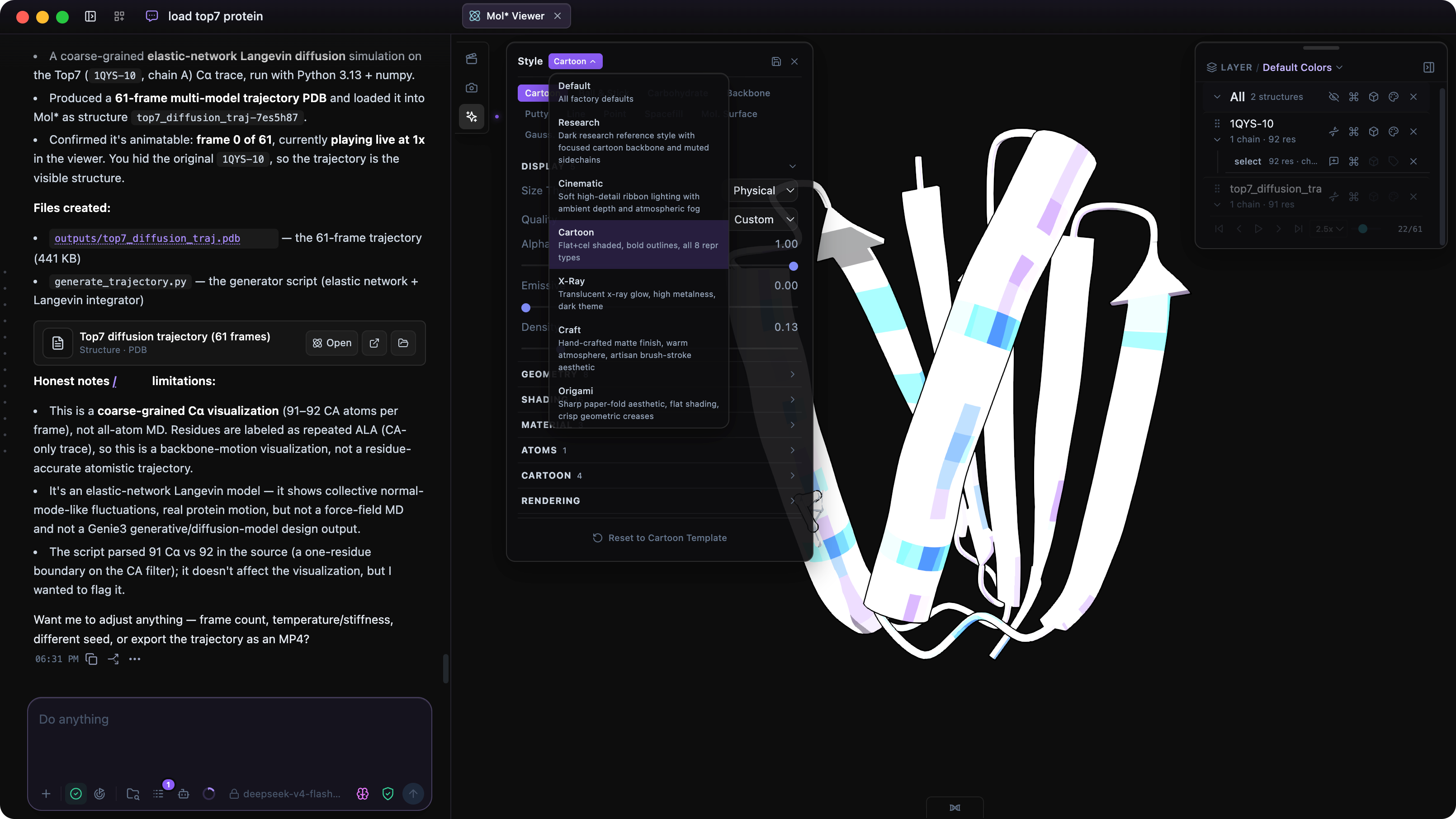
Task: Click the Alpha slider handle
Action: (x=793, y=266)
